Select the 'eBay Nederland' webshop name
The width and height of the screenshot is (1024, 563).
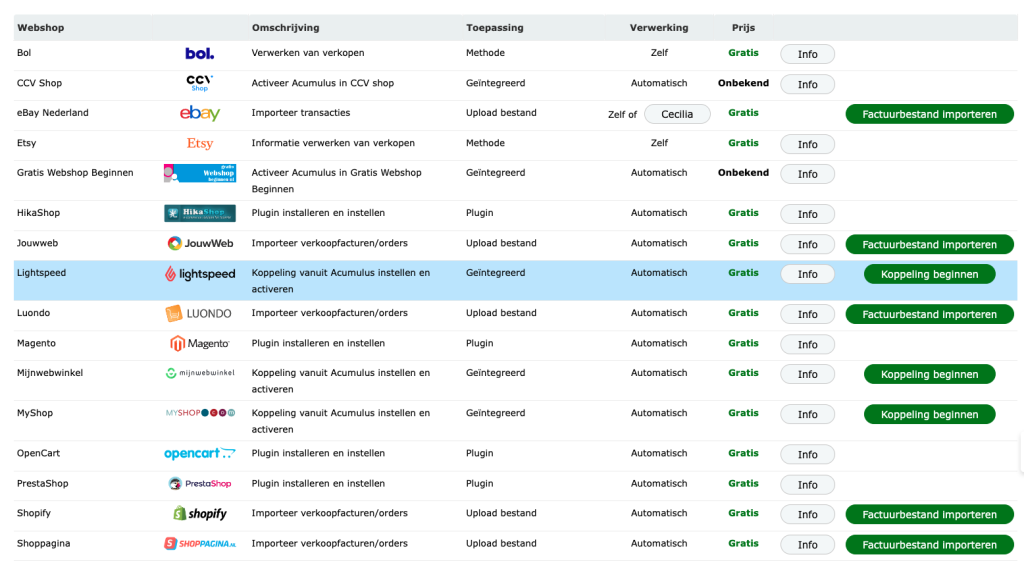click(x=52, y=112)
